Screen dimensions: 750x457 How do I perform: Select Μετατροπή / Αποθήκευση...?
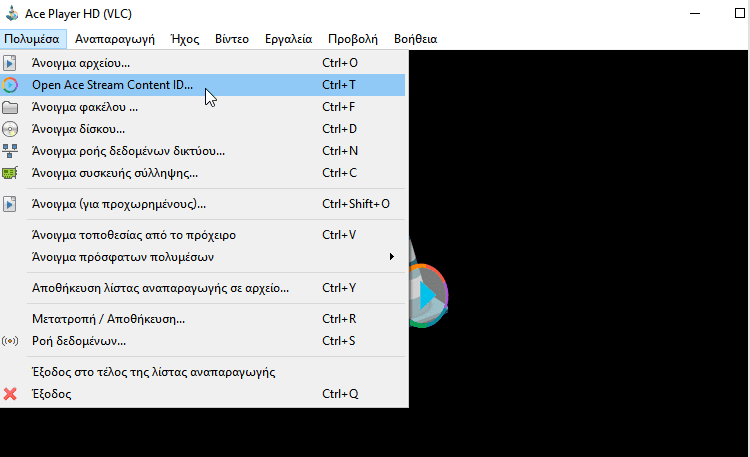coord(203,319)
